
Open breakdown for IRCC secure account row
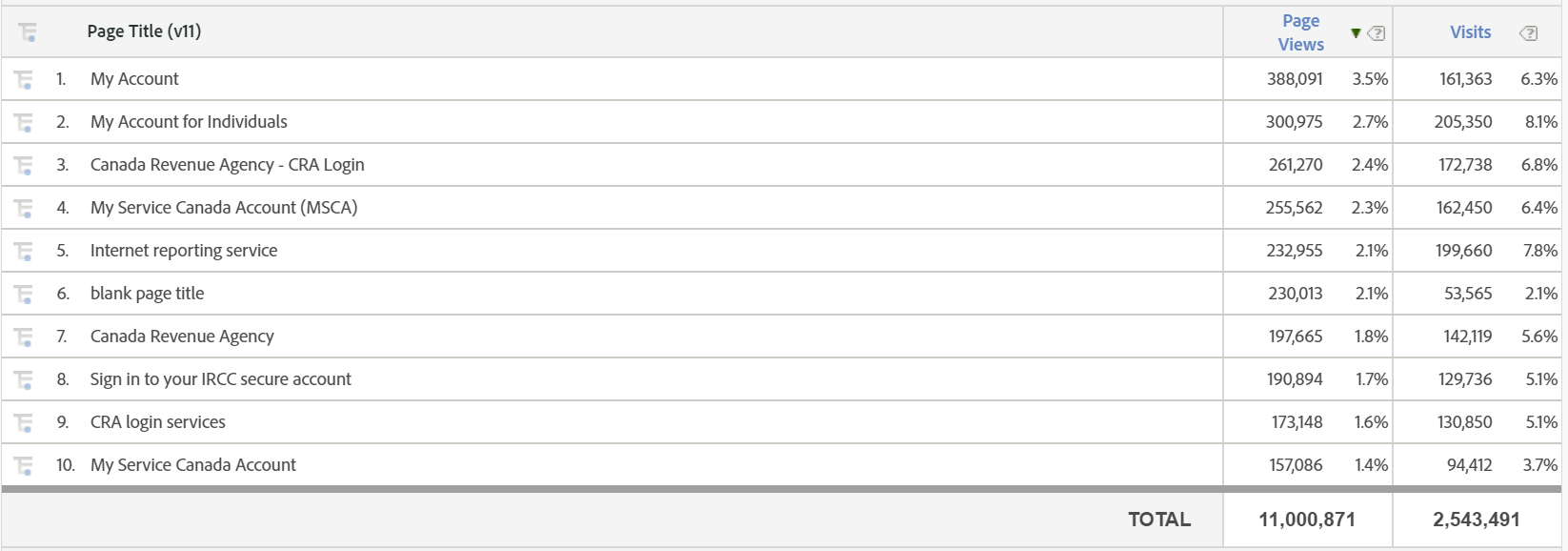24,379
